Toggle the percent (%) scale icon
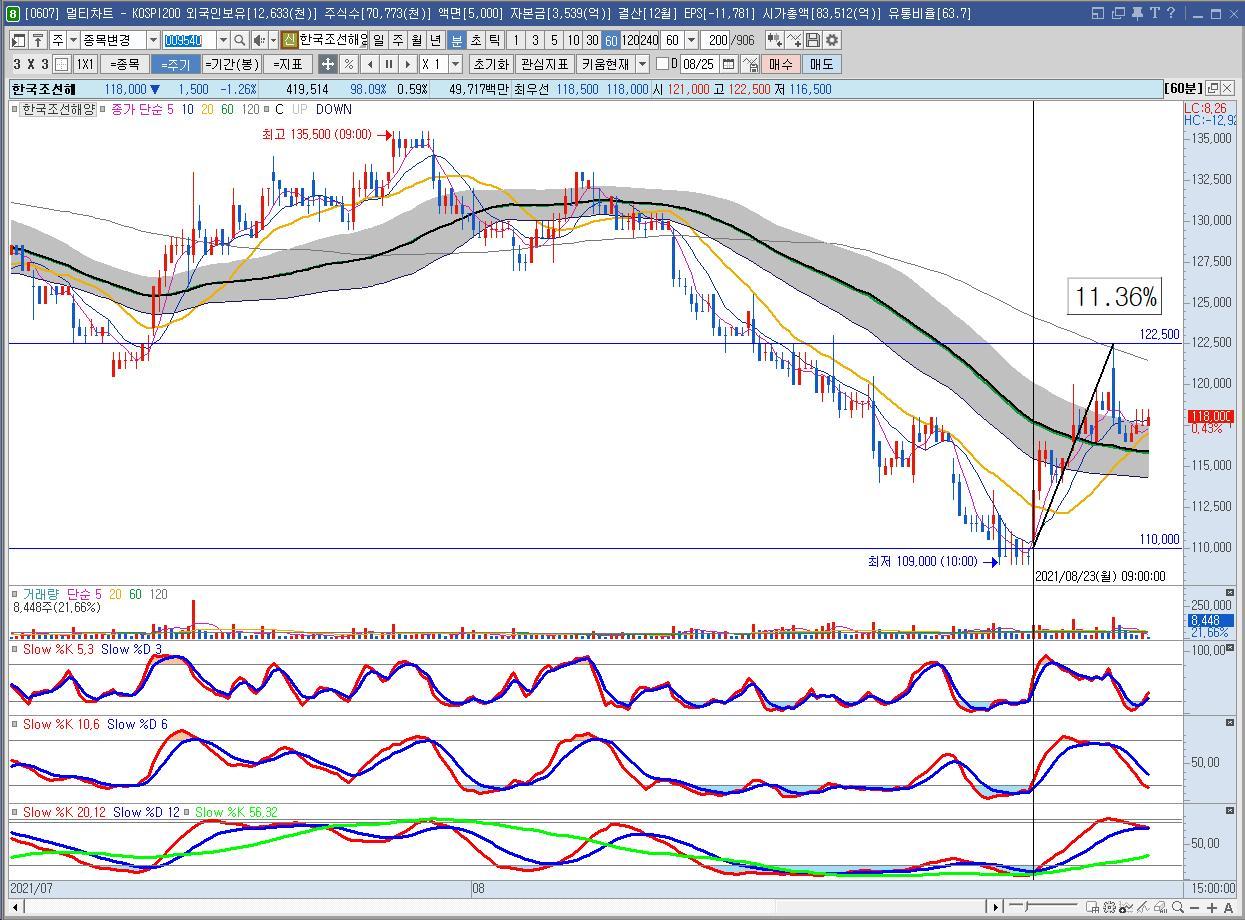 coord(348,64)
